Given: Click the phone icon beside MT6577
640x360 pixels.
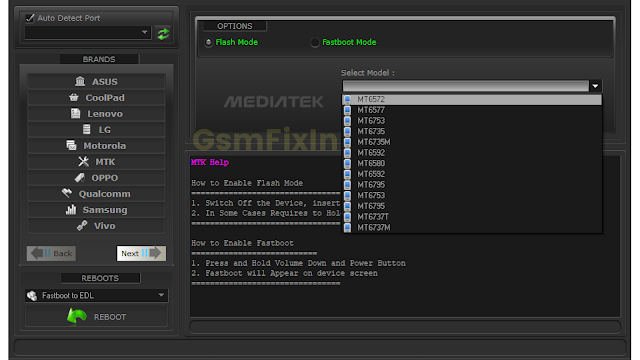Looking at the screenshot, I should click(x=347, y=110).
